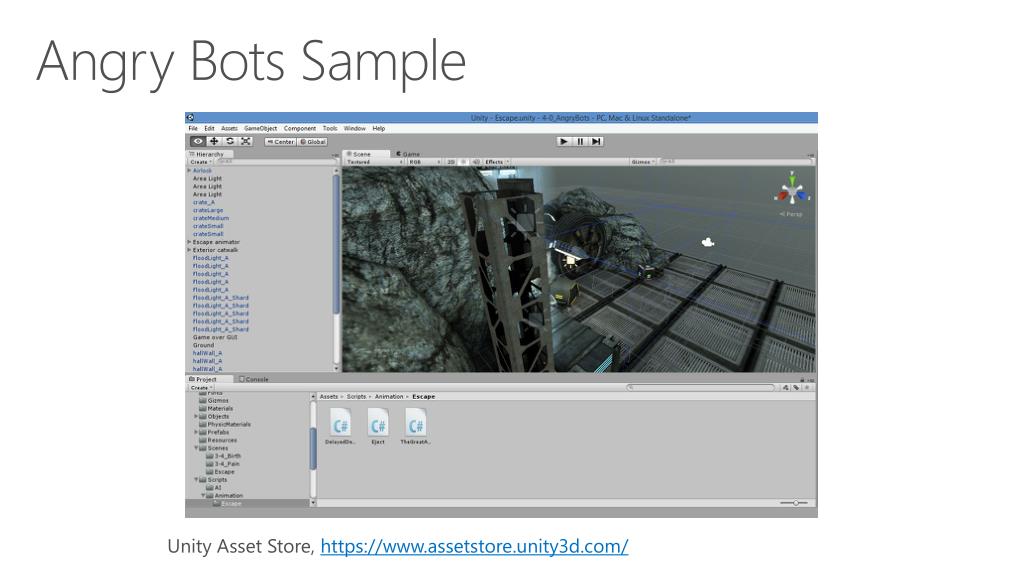Click the 3-4_Birth folder icon
This screenshot has width=1023, height=575.
(x=210, y=456)
